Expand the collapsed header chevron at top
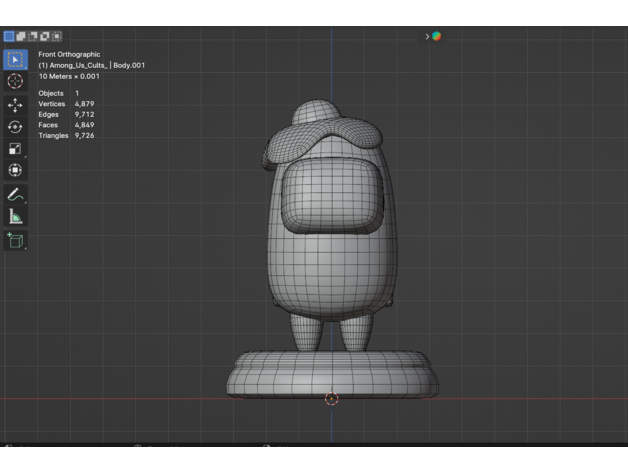 pos(427,37)
